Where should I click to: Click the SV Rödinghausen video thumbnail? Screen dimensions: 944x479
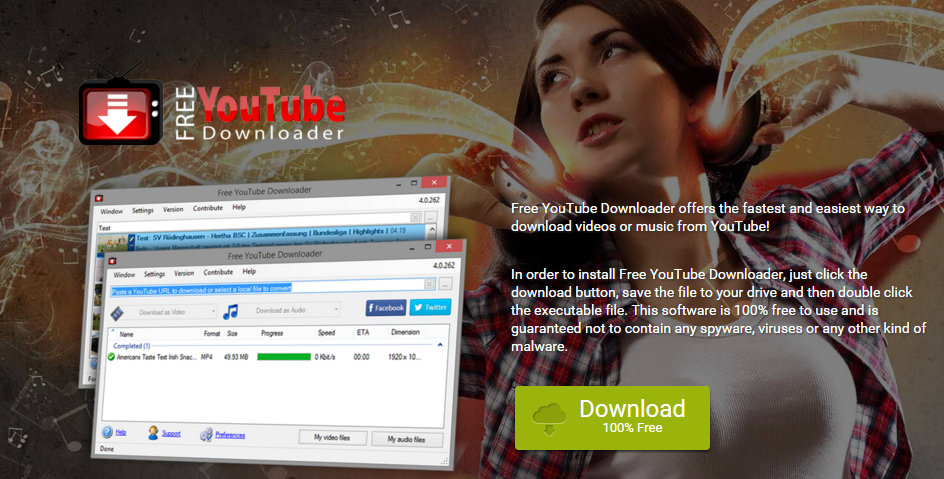pyautogui.click(x=114, y=243)
